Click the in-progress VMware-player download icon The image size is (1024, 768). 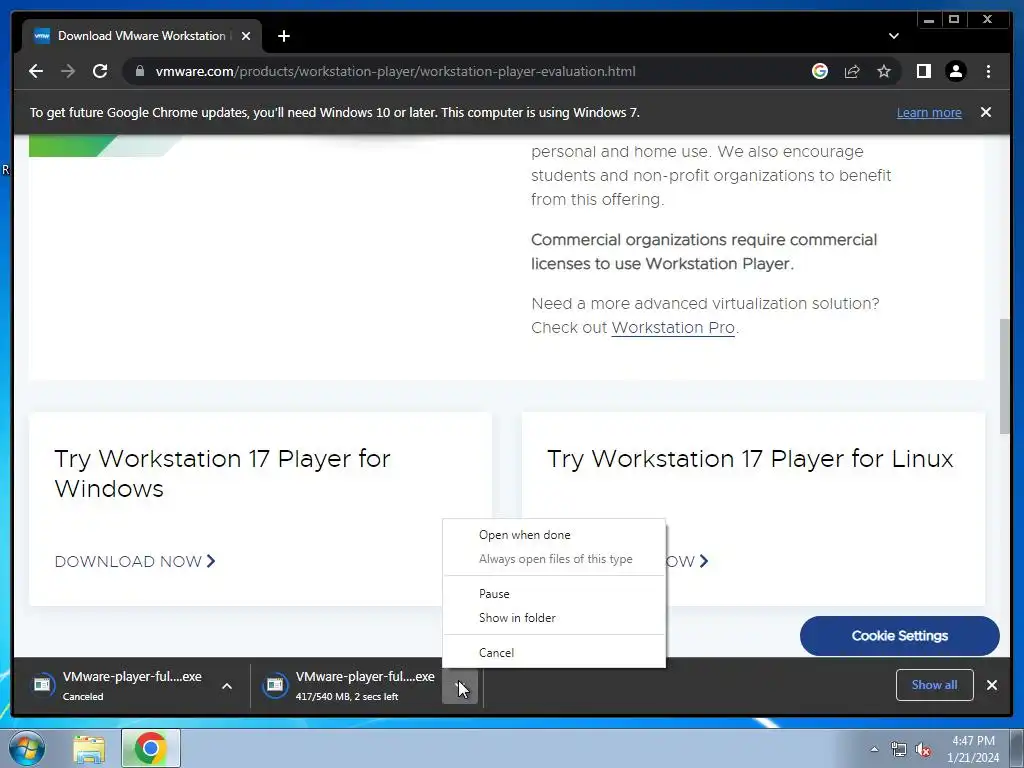[275, 685]
